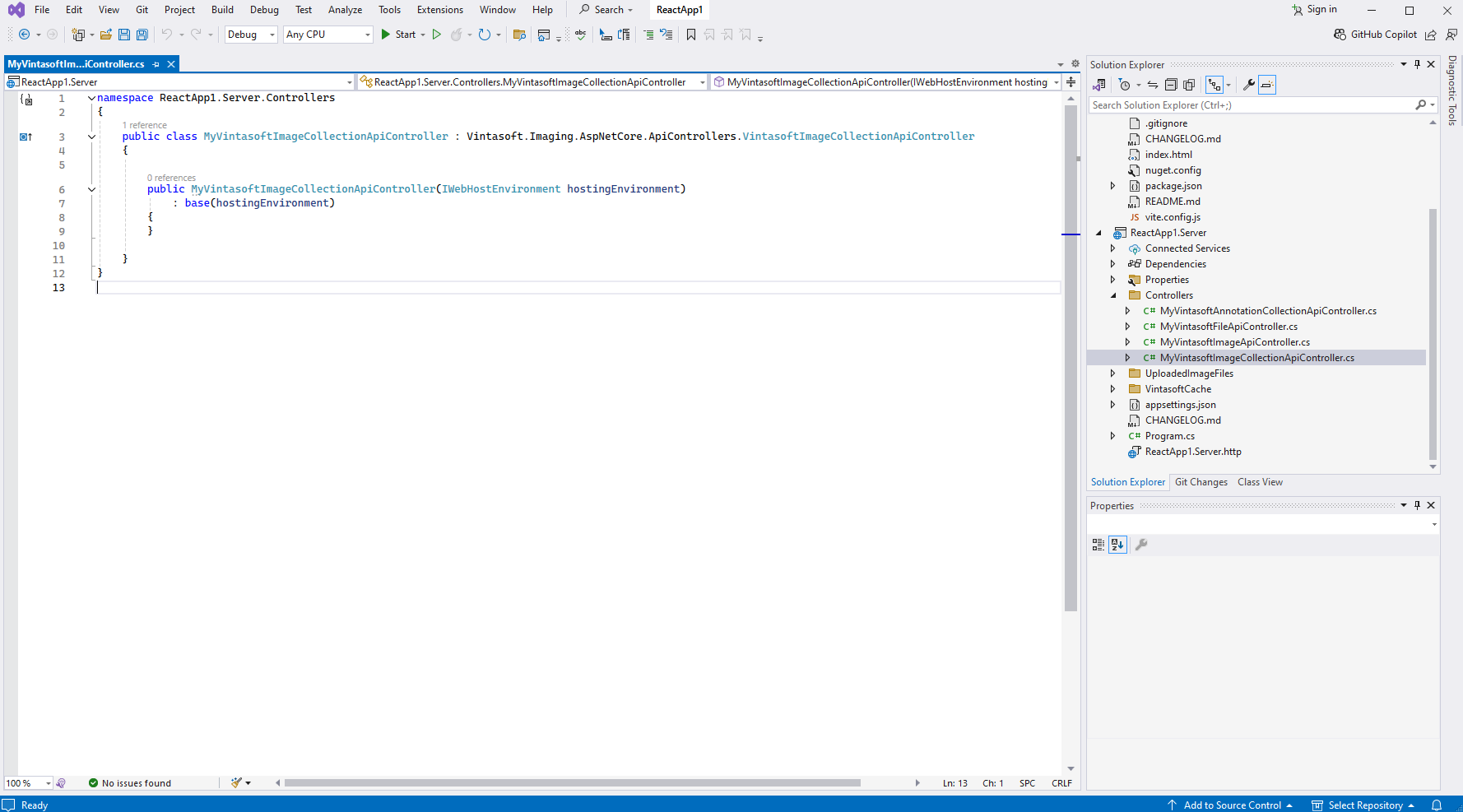Toggle bookmark on current line icon
Screen dimensions: 1463x812
[691, 35]
